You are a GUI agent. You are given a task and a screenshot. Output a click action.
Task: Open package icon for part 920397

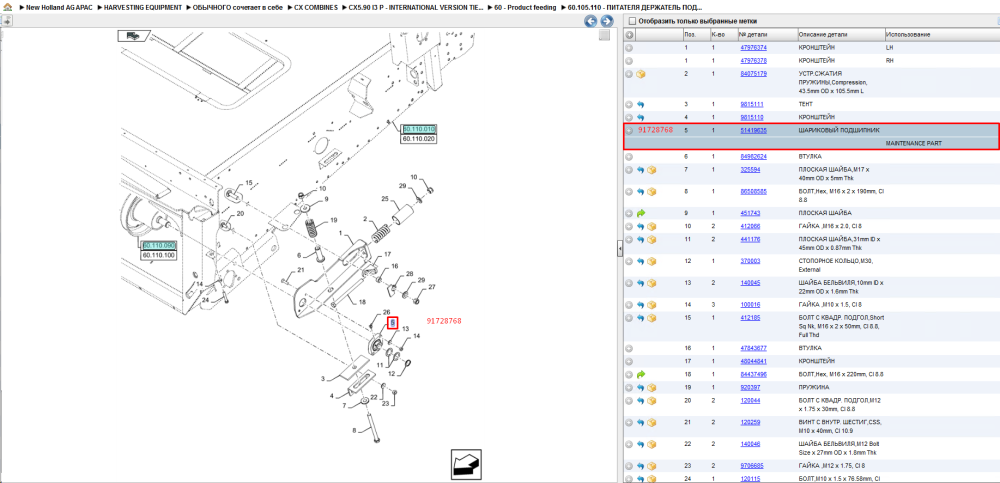652,387
